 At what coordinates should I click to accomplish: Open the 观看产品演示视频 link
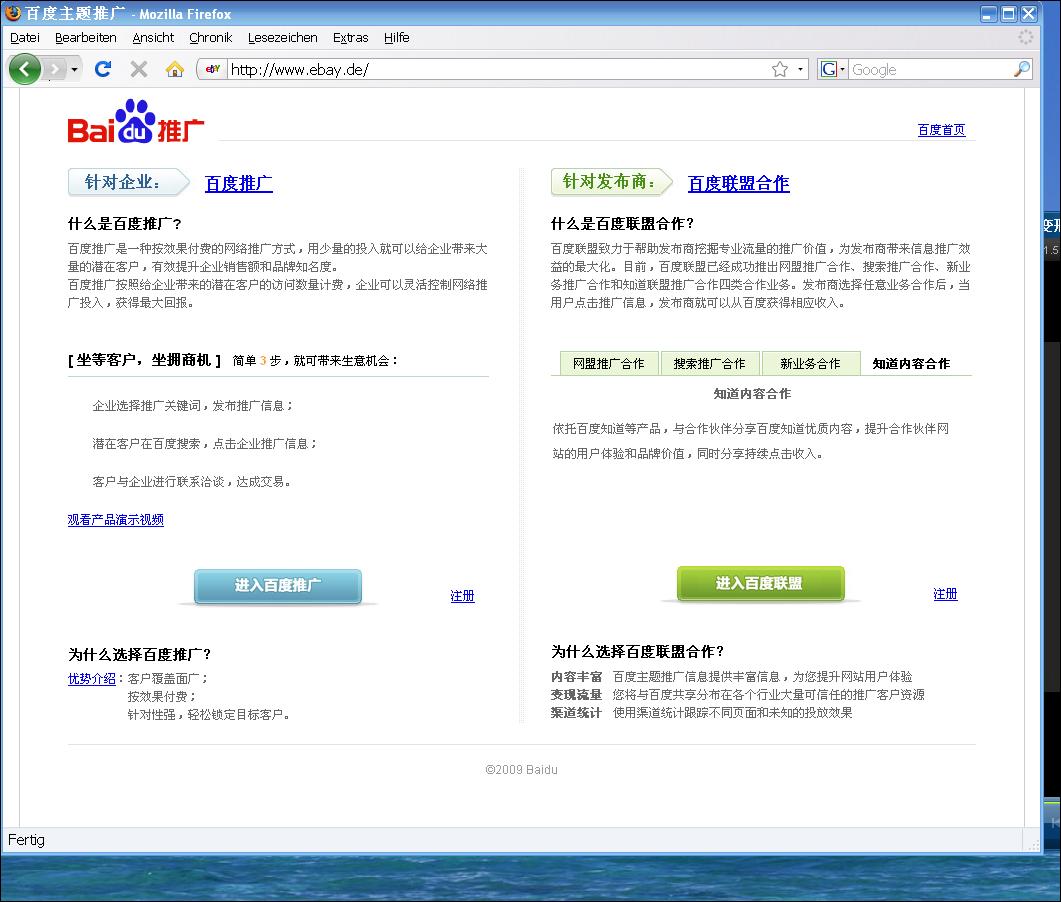tap(116, 520)
